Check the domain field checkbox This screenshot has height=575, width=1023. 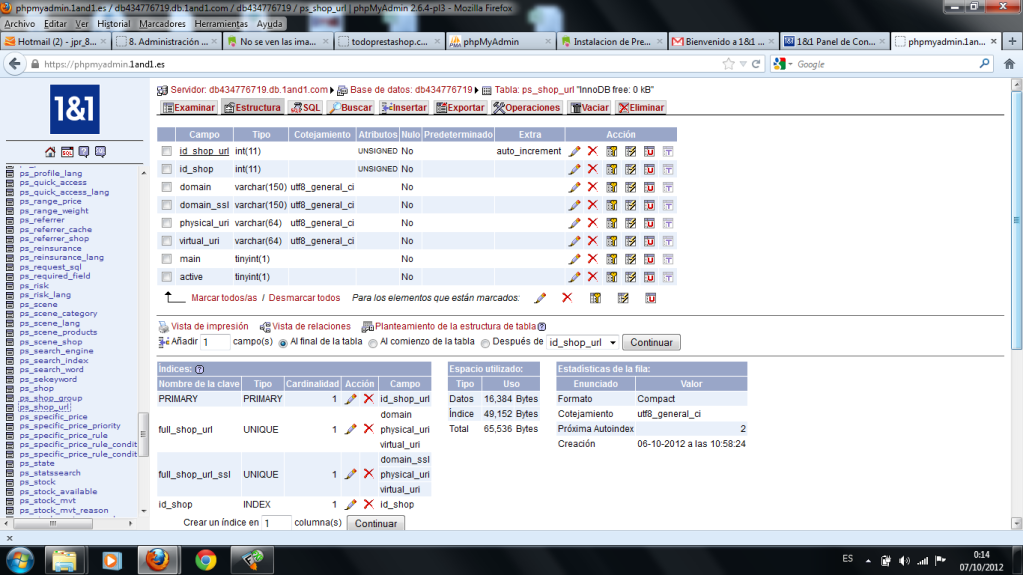167,187
